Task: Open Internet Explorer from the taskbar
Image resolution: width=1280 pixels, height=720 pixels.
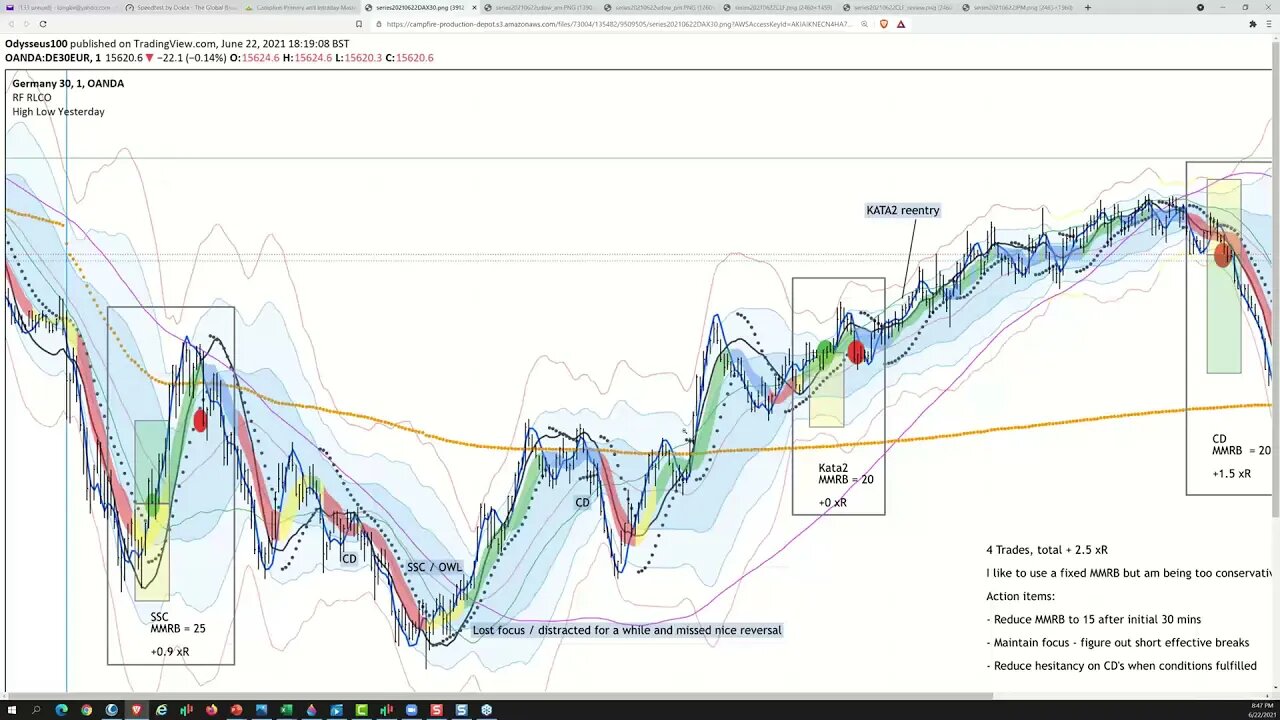Action: point(161,710)
